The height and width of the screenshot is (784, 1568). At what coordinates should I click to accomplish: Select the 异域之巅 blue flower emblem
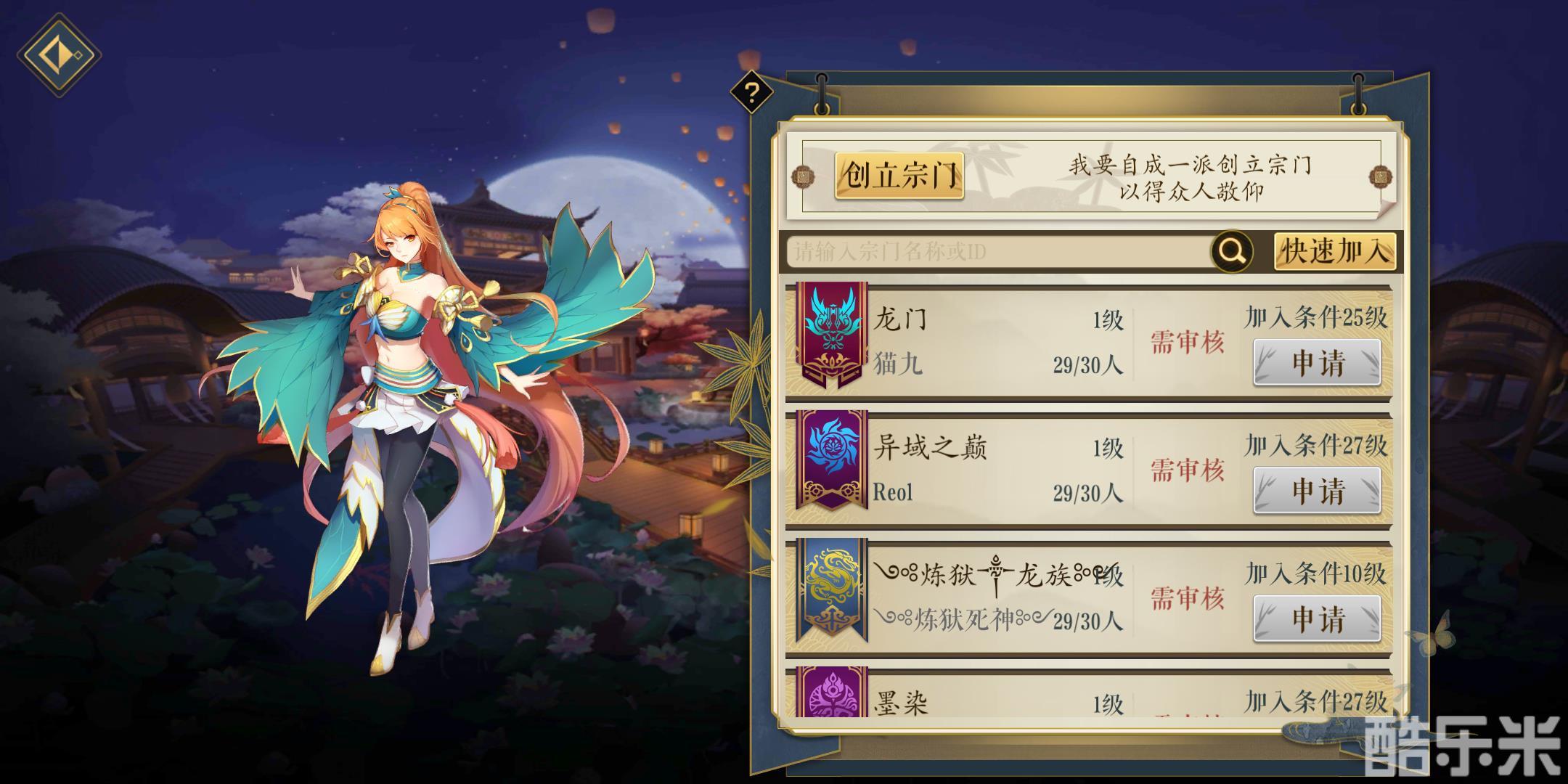click(832, 460)
